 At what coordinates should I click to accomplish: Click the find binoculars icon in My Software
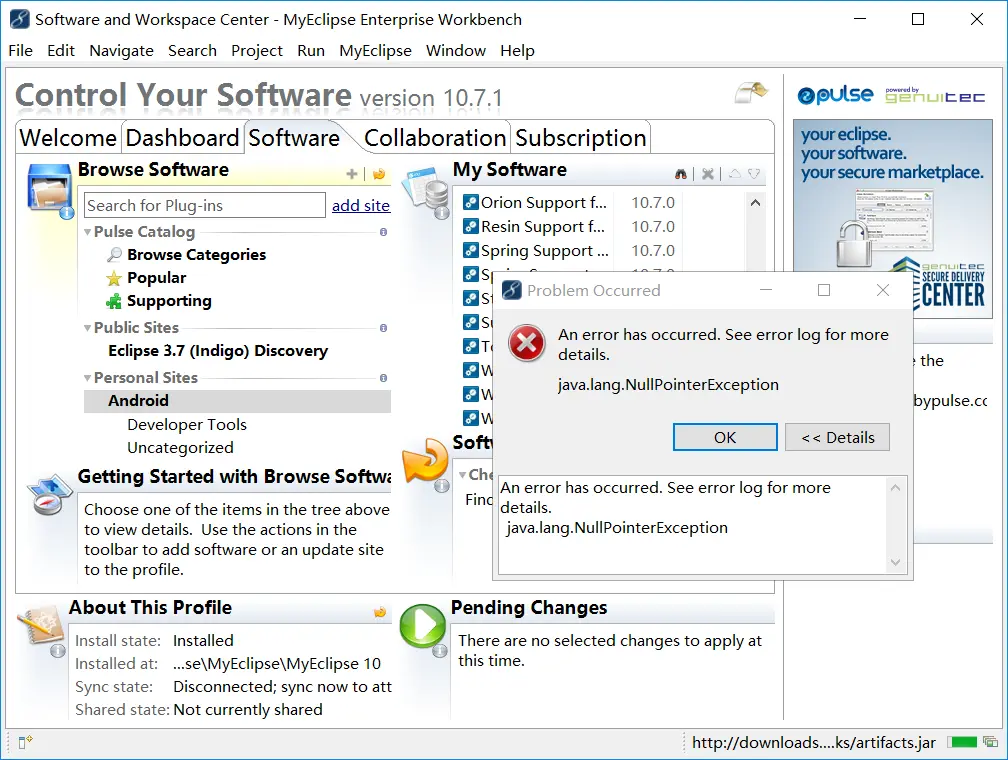[681, 174]
